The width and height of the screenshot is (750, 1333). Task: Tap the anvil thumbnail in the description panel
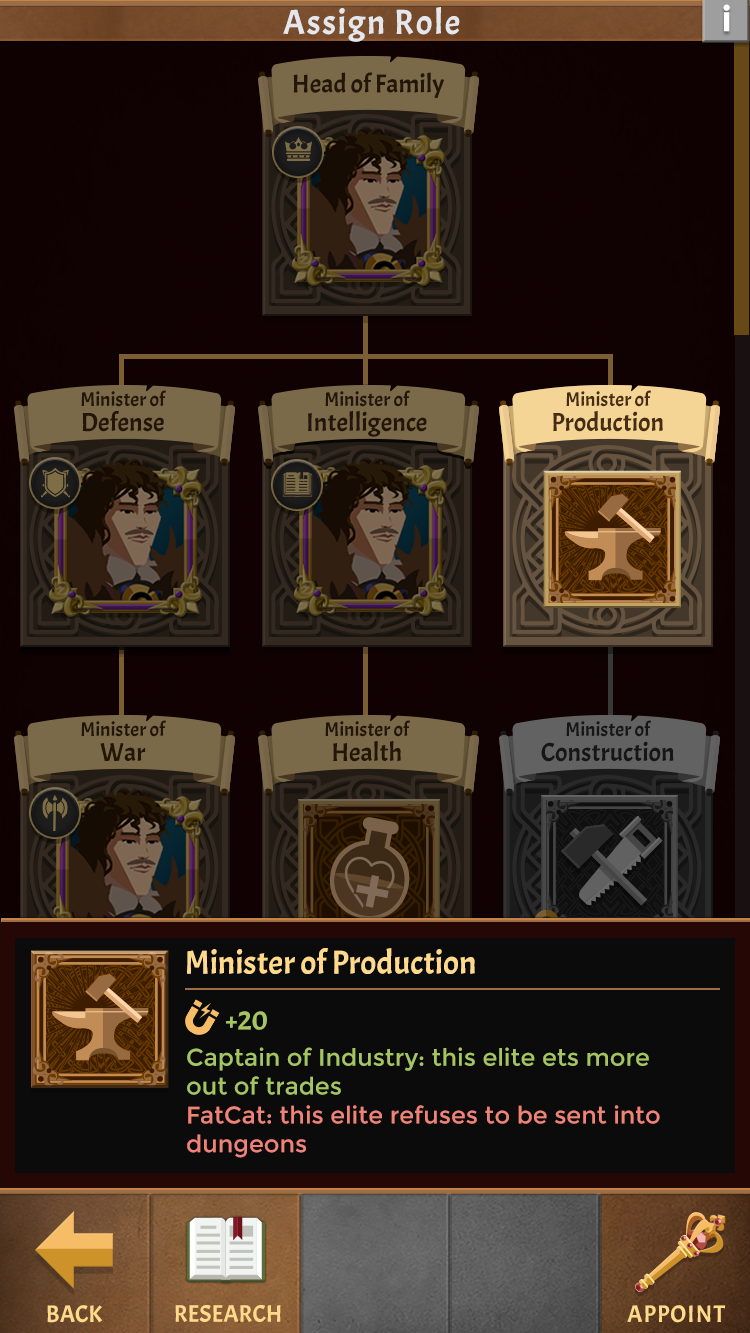coord(99,1018)
